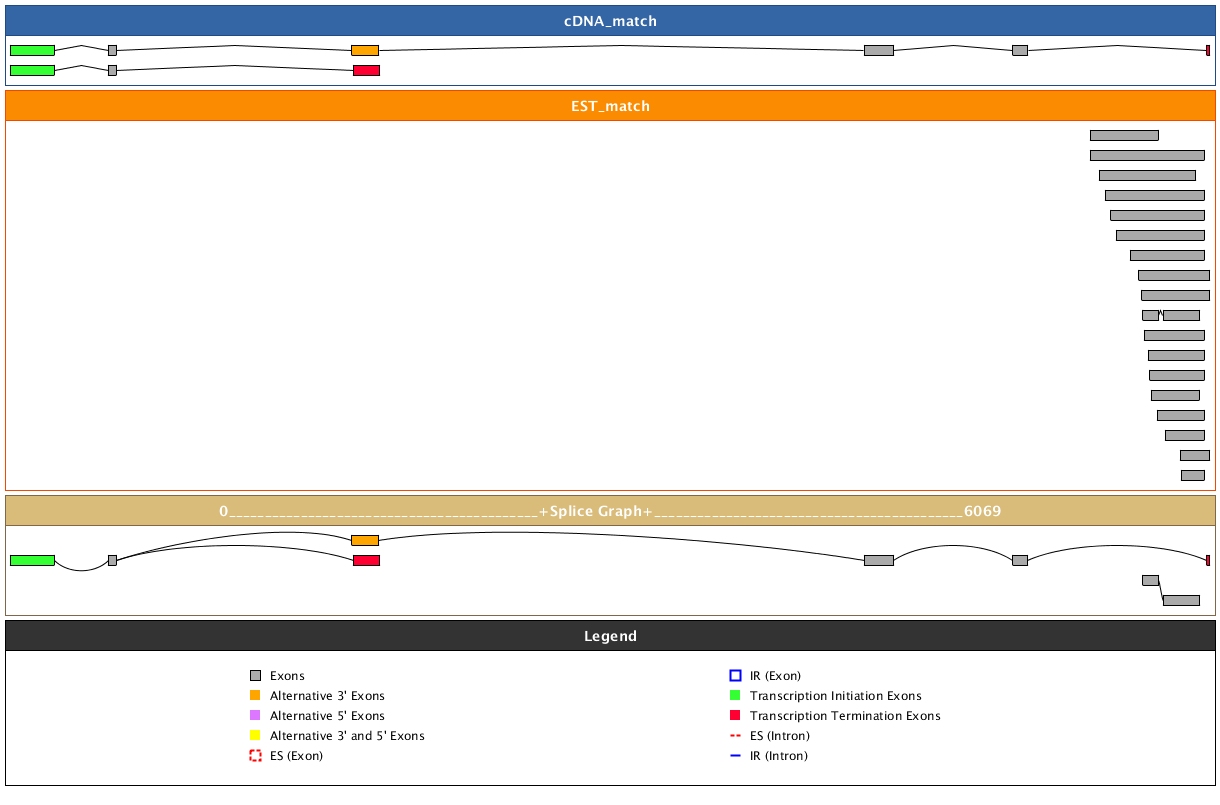Click the orange alternative exon in Splice Graph

point(365,540)
